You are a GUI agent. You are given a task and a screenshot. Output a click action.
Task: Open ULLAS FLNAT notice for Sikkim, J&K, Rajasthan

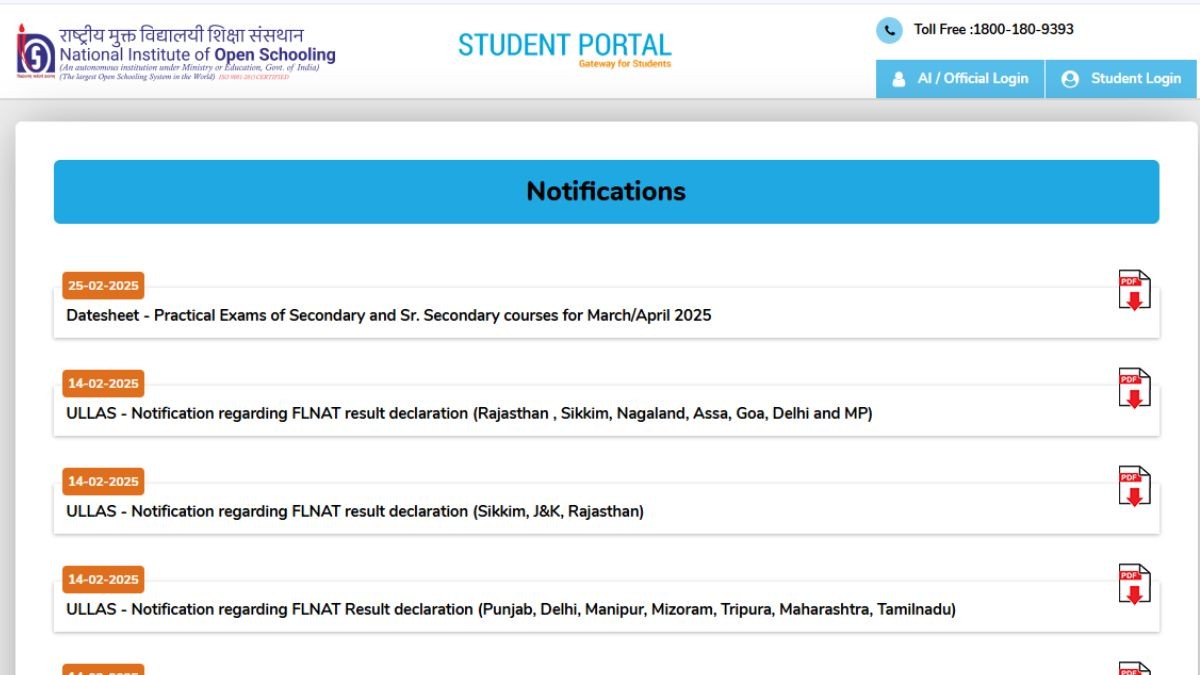coord(355,511)
